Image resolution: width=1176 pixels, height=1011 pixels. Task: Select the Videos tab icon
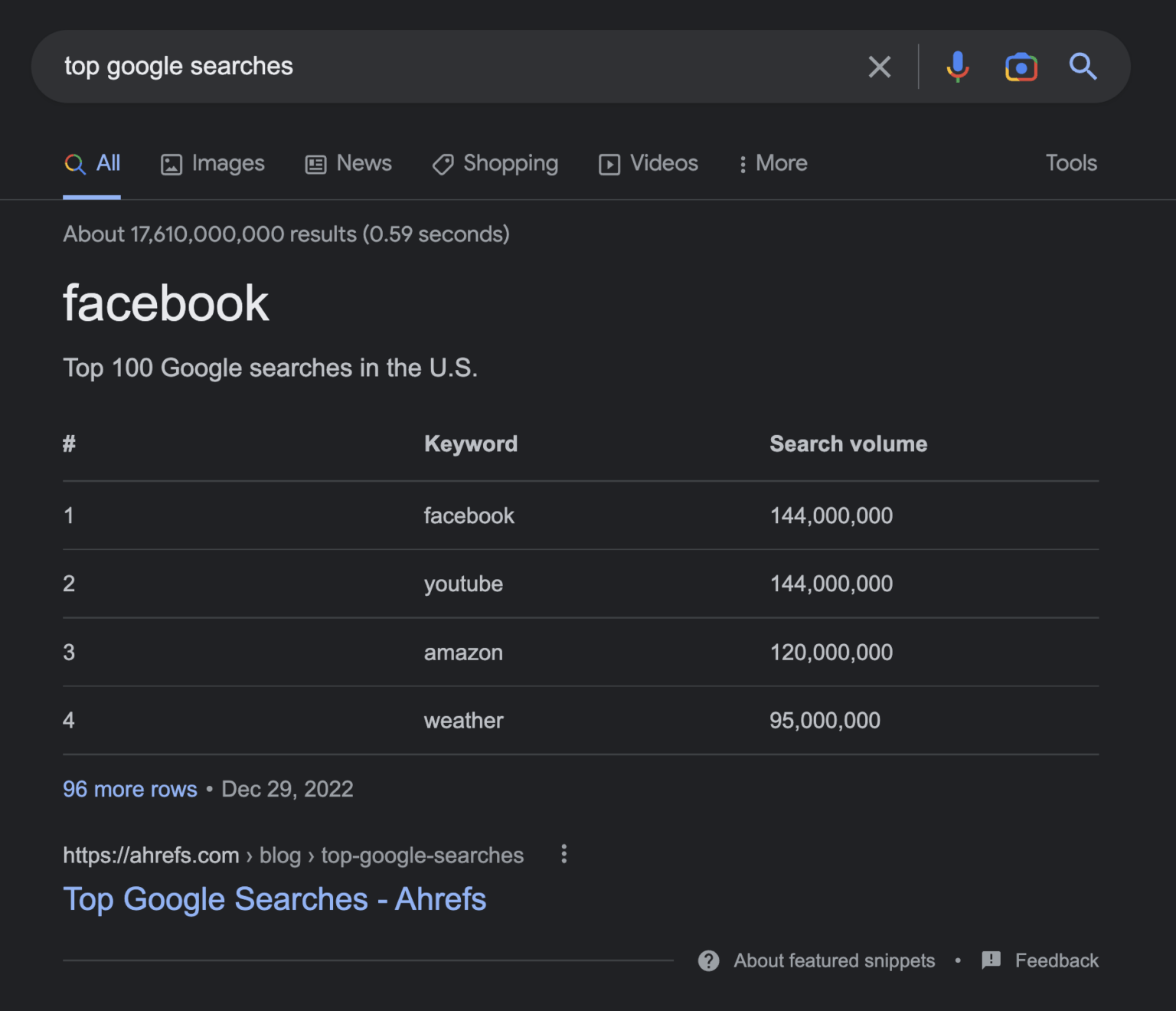[x=609, y=163]
